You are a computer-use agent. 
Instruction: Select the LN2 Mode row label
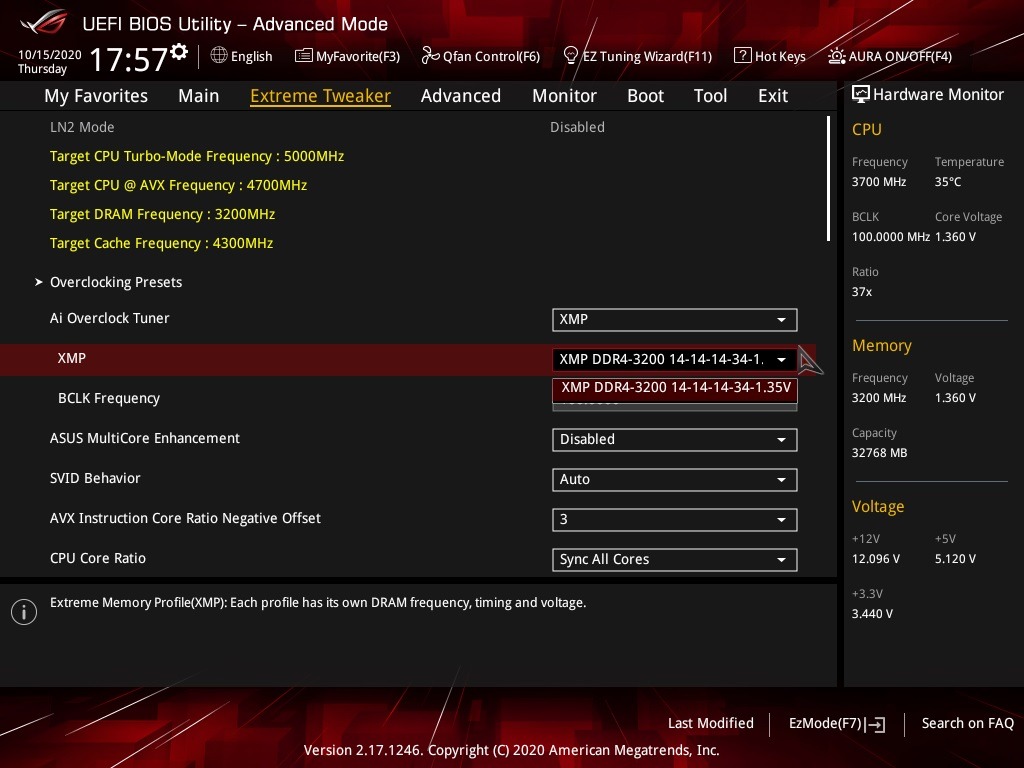[82, 127]
